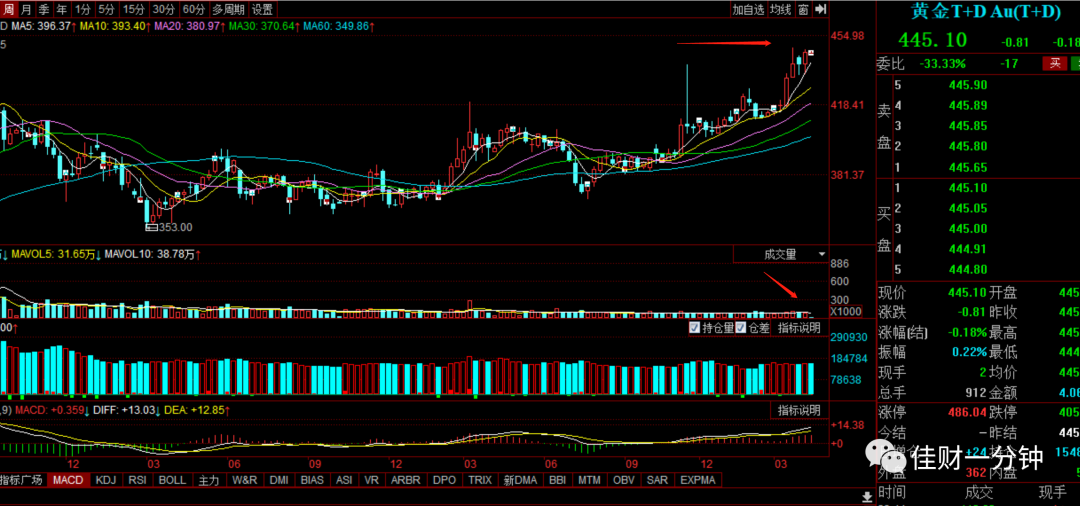Select the BOLL indicator tab
The height and width of the screenshot is (506, 1080).
[x=173, y=480]
